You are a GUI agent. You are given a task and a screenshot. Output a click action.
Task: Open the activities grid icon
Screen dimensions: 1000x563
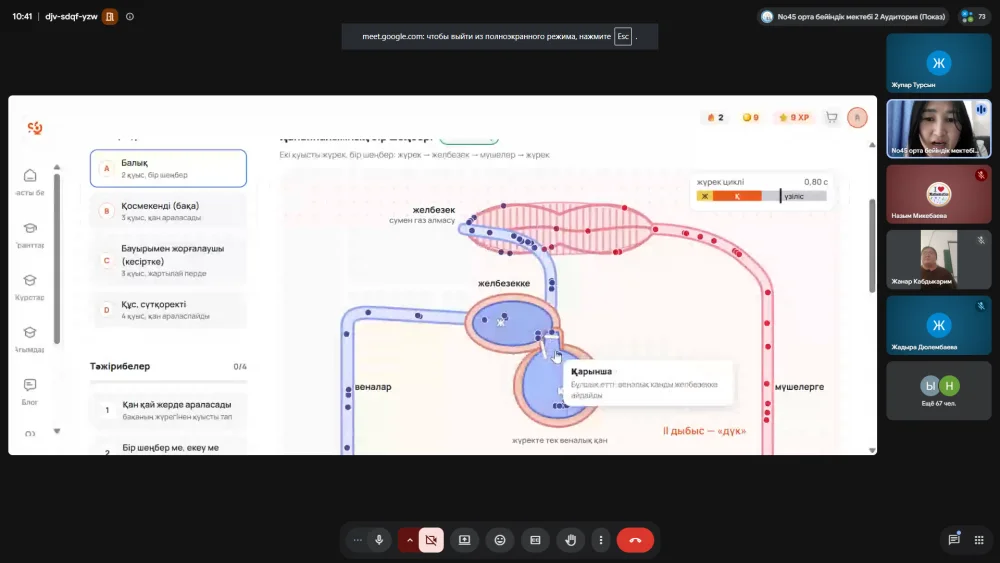click(x=979, y=540)
